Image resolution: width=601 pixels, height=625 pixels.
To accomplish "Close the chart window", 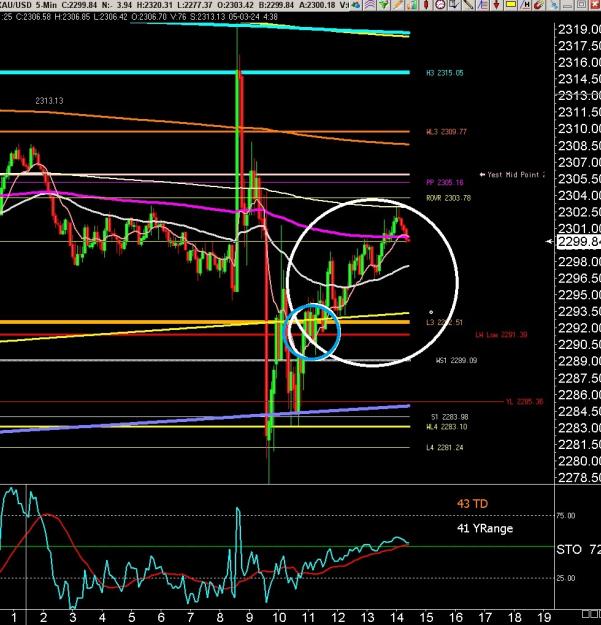I will 594,5.
